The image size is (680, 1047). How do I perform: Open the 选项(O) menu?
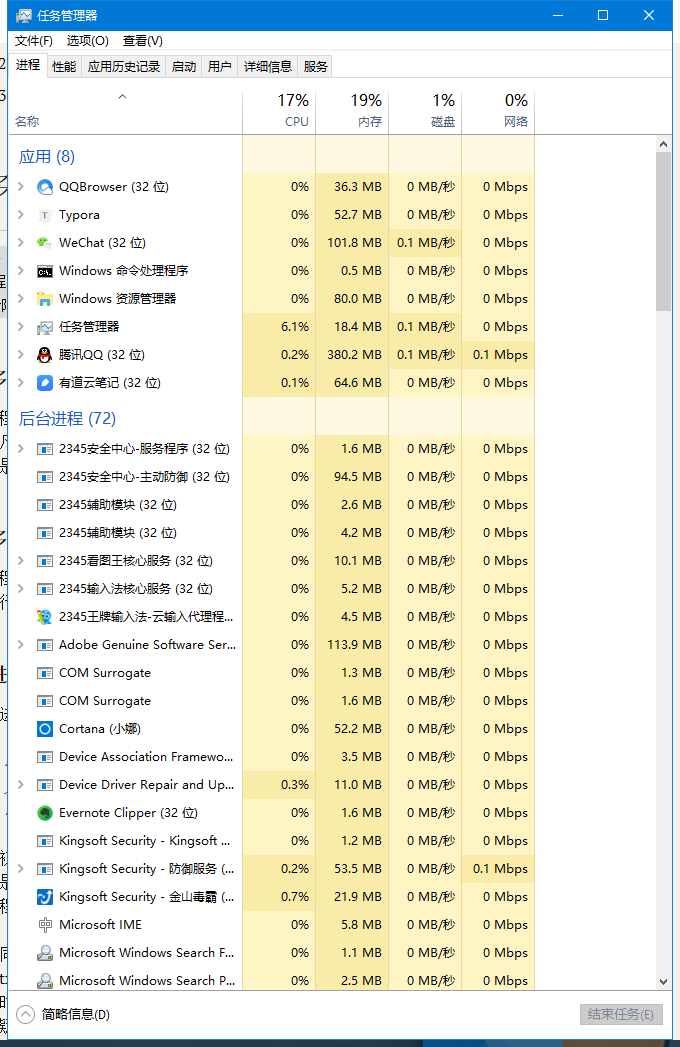pyautogui.click(x=88, y=41)
